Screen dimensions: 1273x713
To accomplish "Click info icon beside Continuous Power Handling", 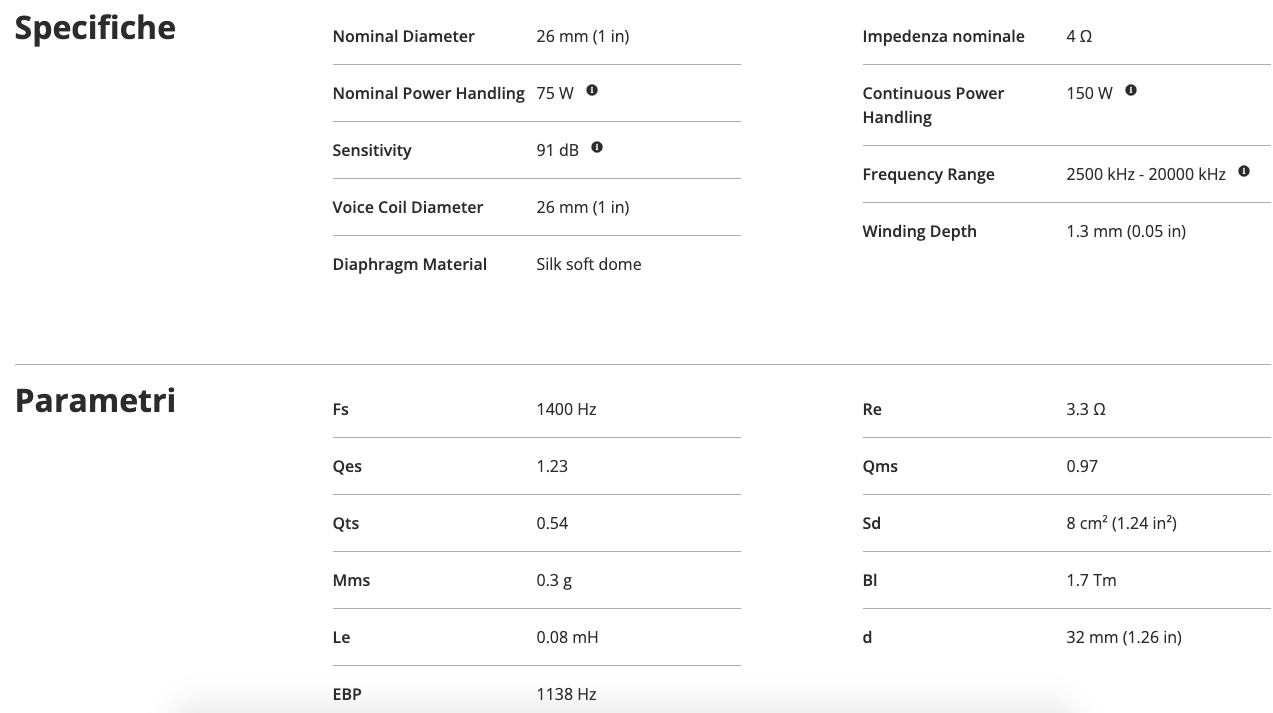I will 1131,91.
